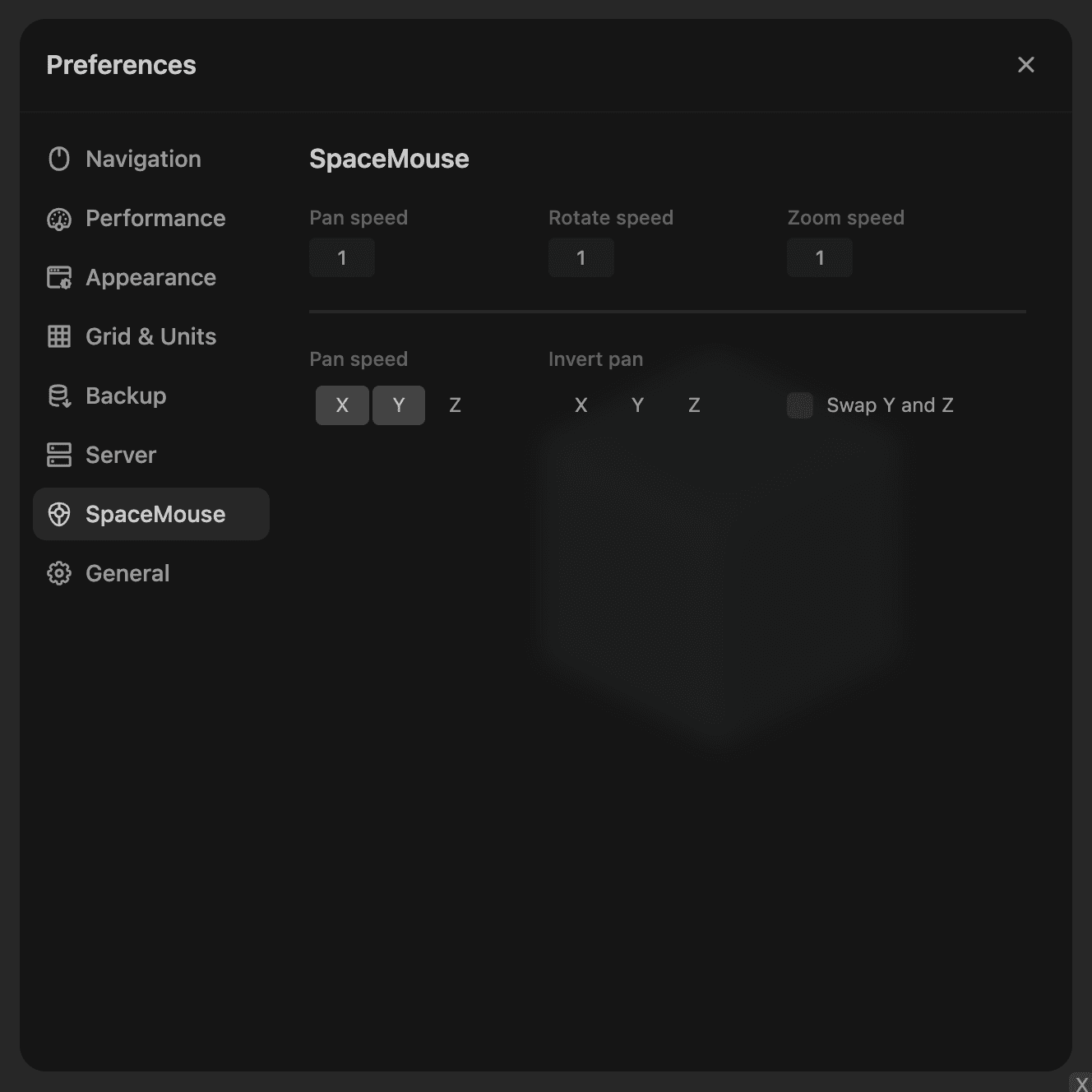Click the small X at window corner

point(1081,1085)
